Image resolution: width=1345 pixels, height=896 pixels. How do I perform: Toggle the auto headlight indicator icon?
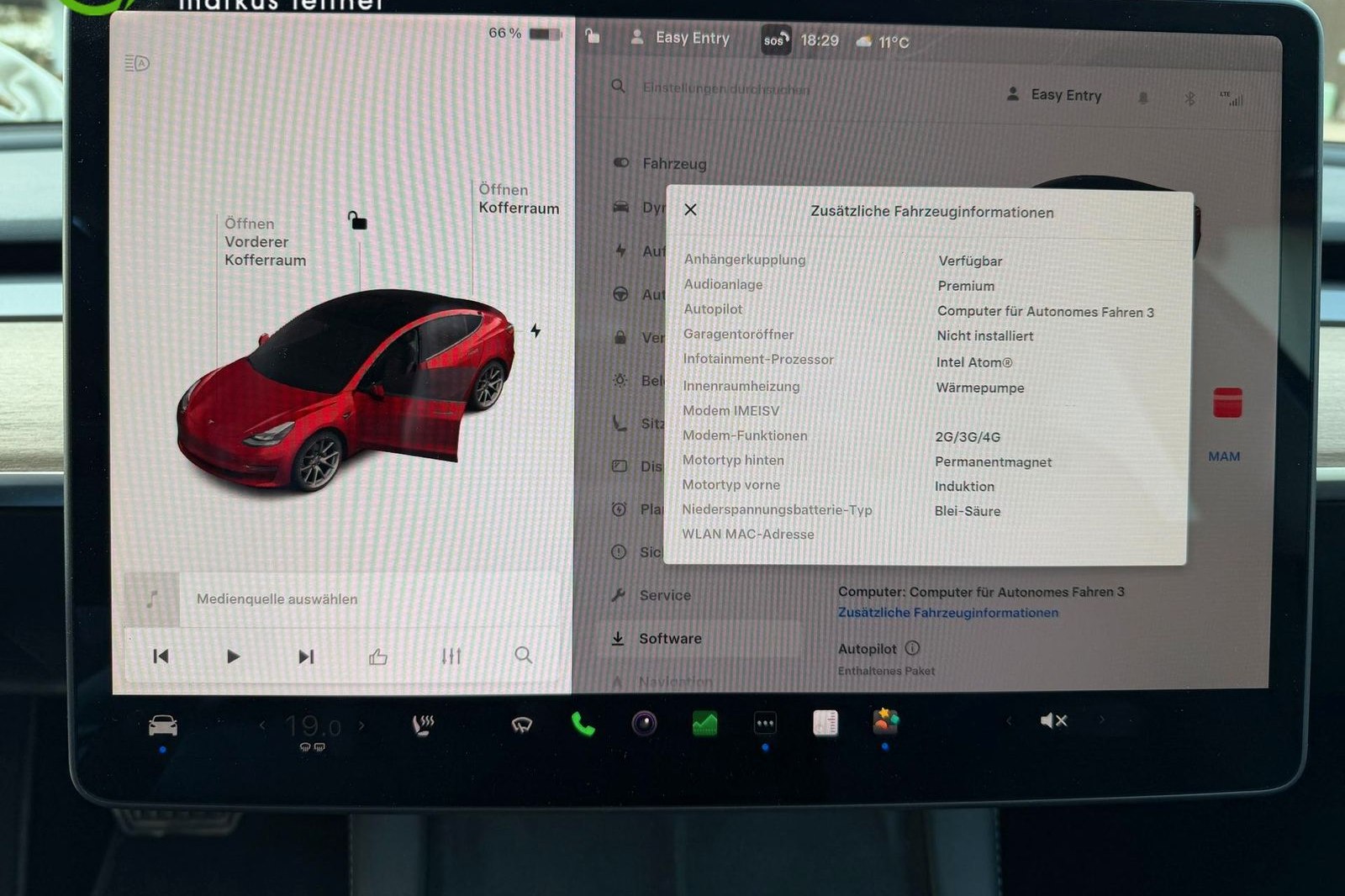pyautogui.click(x=136, y=63)
